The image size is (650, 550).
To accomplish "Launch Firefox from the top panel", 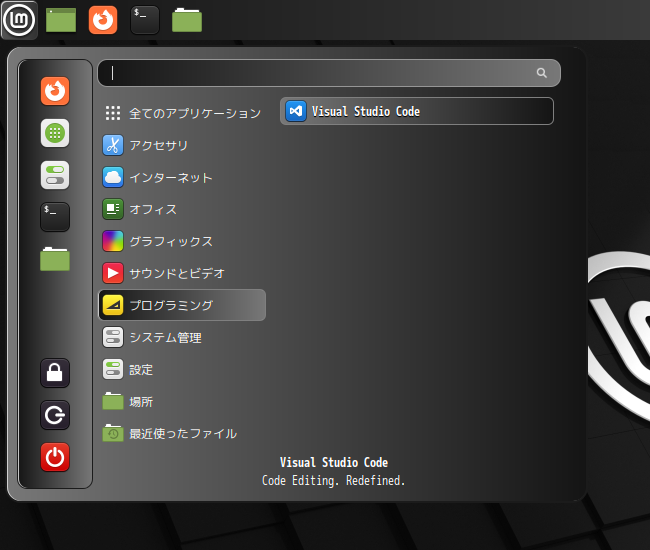I will pos(103,20).
